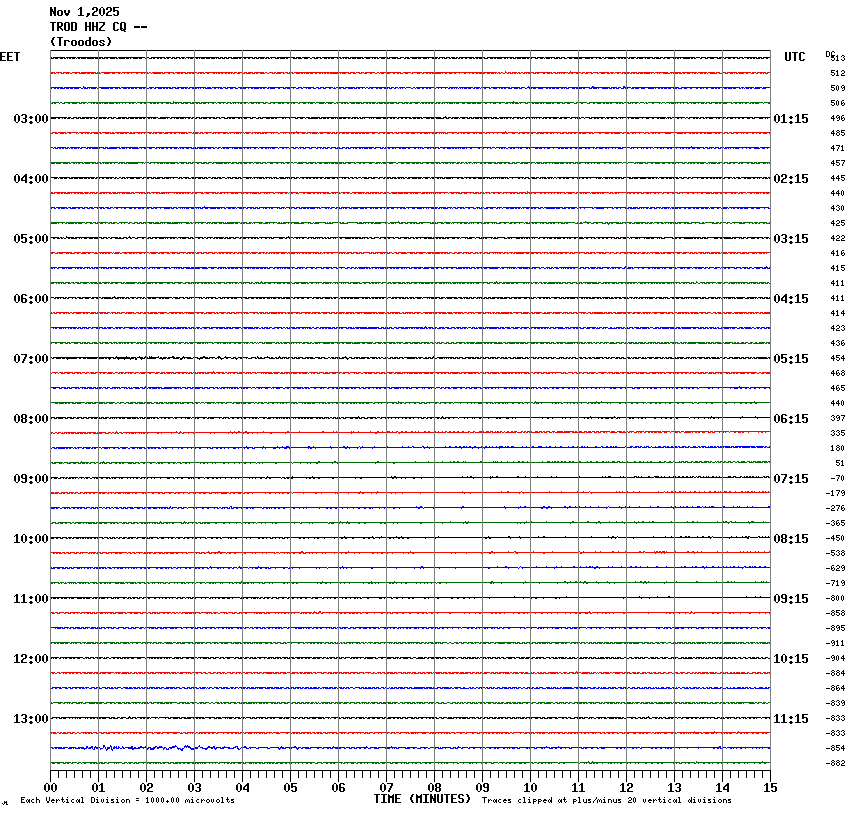Click the Nov 1,2025 date header
The width and height of the screenshot is (850, 814).
[x=84, y=12]
